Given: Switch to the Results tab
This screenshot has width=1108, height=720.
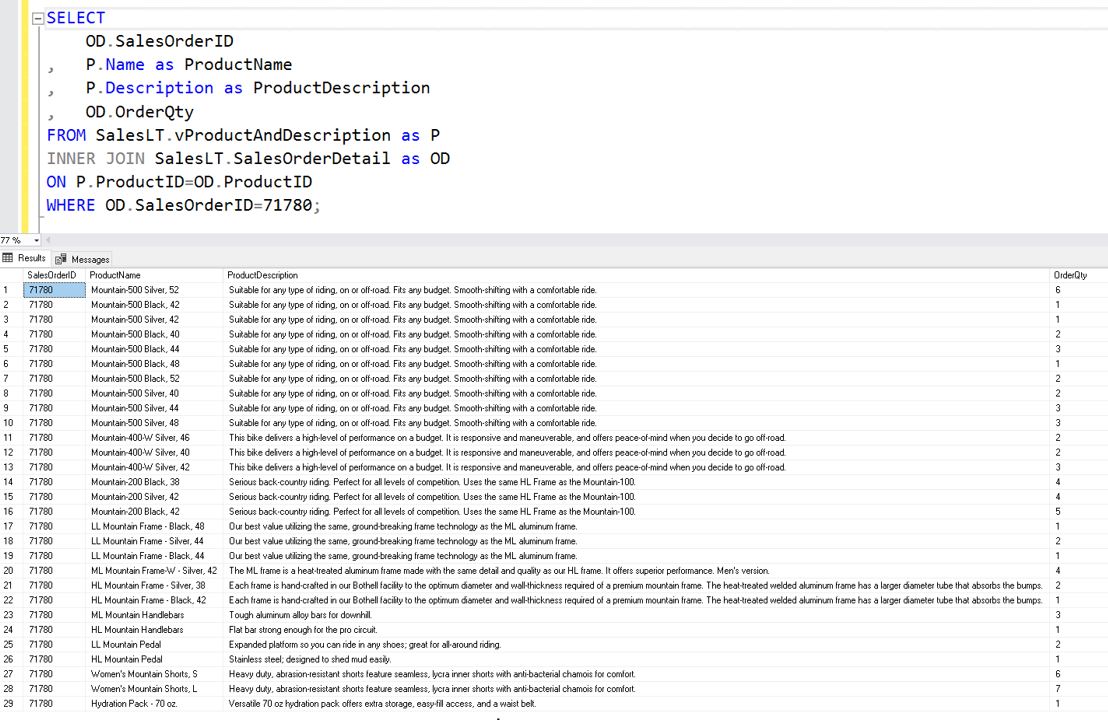Looking at the screenshot, I should pyautogui.click(x=25, y=258).
